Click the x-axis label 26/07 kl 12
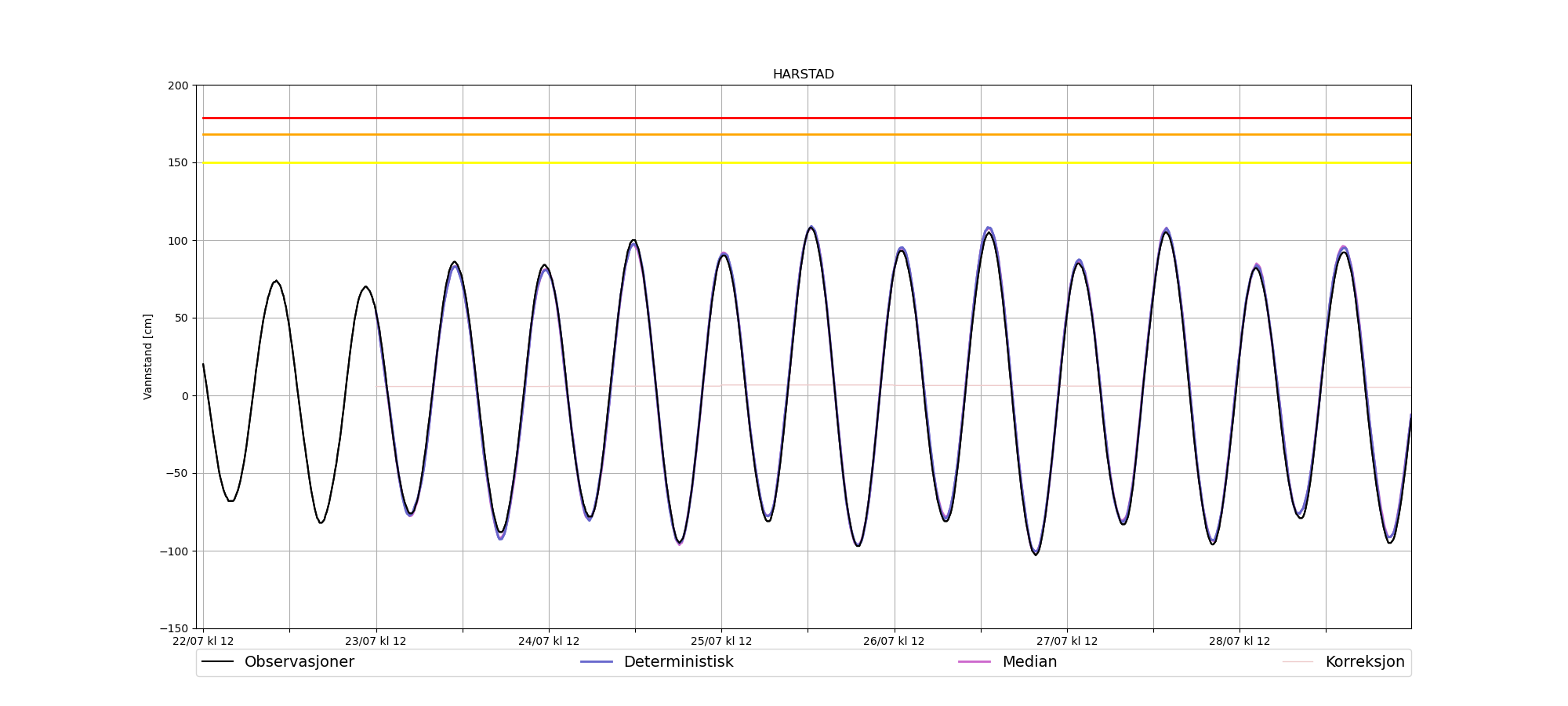The width and height of the screenshot is (1568, 706). pos(895,642)
